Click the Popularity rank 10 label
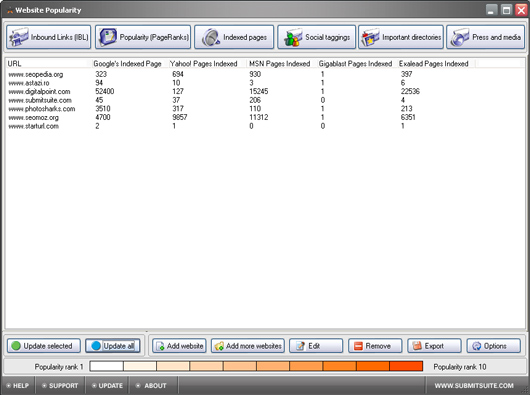 (x=460, y=367)
